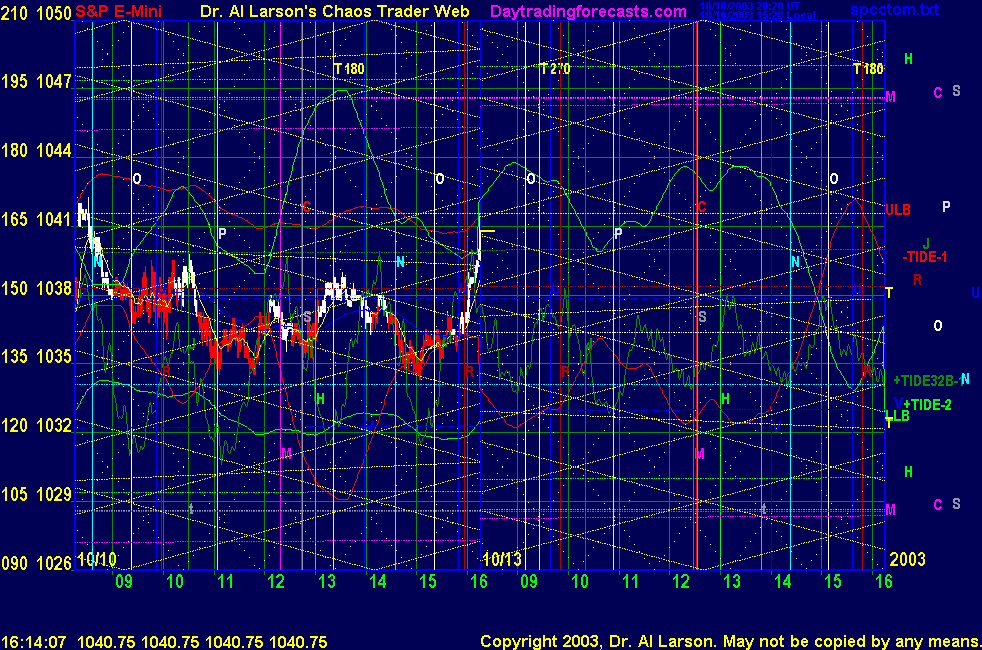The image size is (982, 650).
Task: Click the white 'P' in the right margin
Action: (x=946, y=207)
